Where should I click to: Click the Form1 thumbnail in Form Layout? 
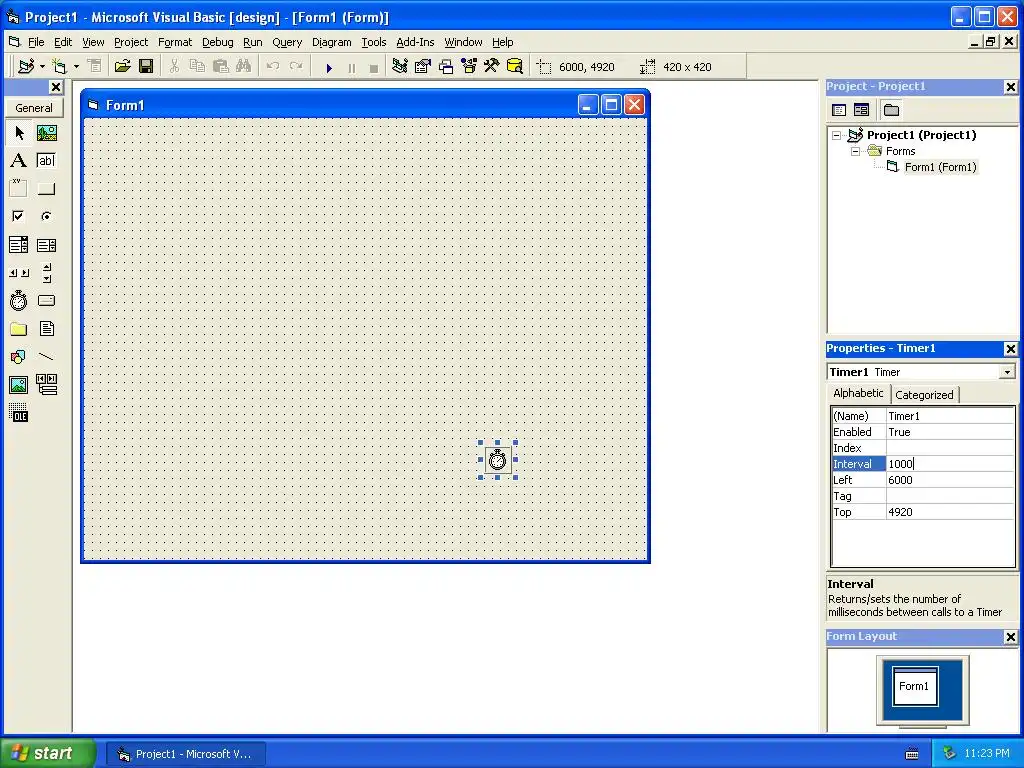pos(915,686)
